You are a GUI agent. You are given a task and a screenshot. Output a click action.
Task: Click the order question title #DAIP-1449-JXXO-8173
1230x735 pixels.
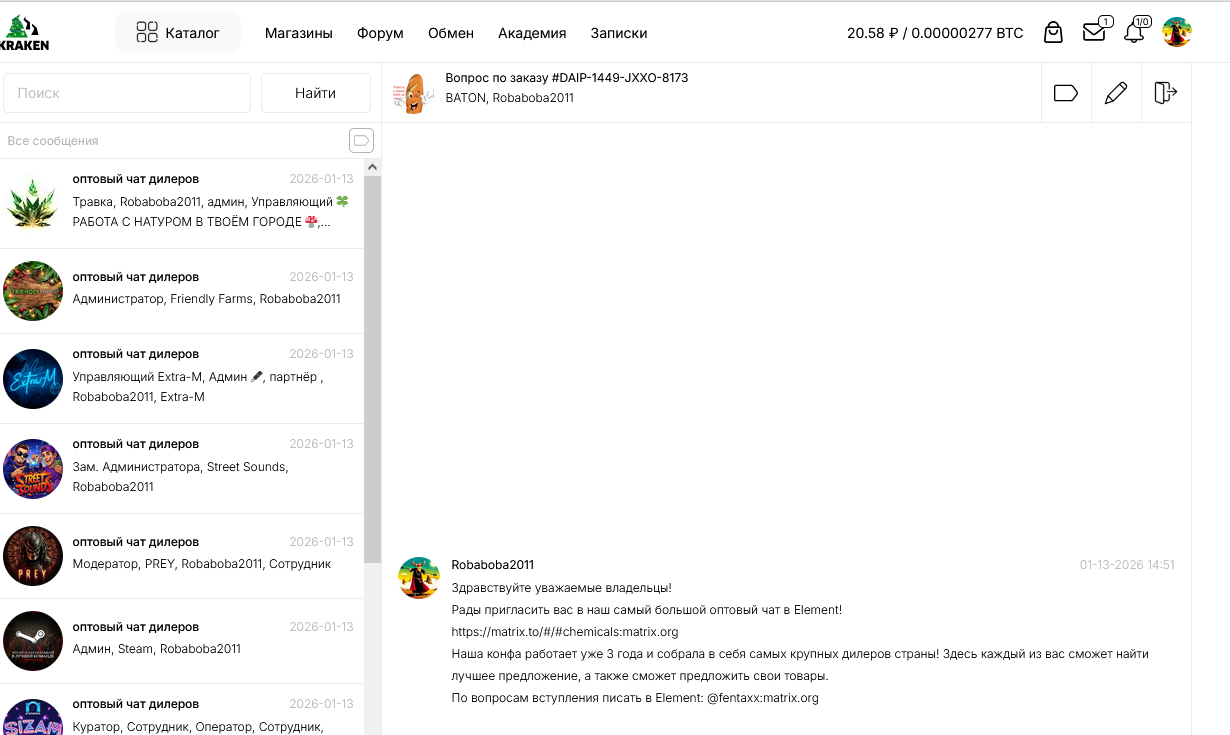click(567, 78)
